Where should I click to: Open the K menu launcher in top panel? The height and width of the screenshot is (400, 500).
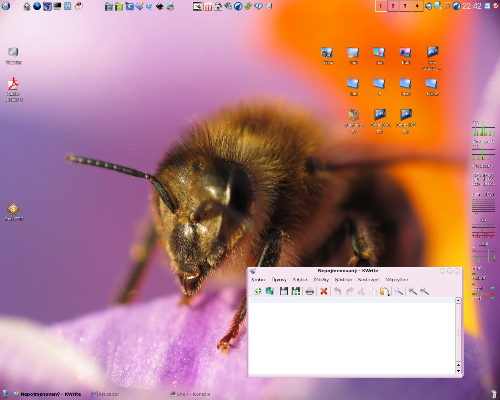coord(6,6)
